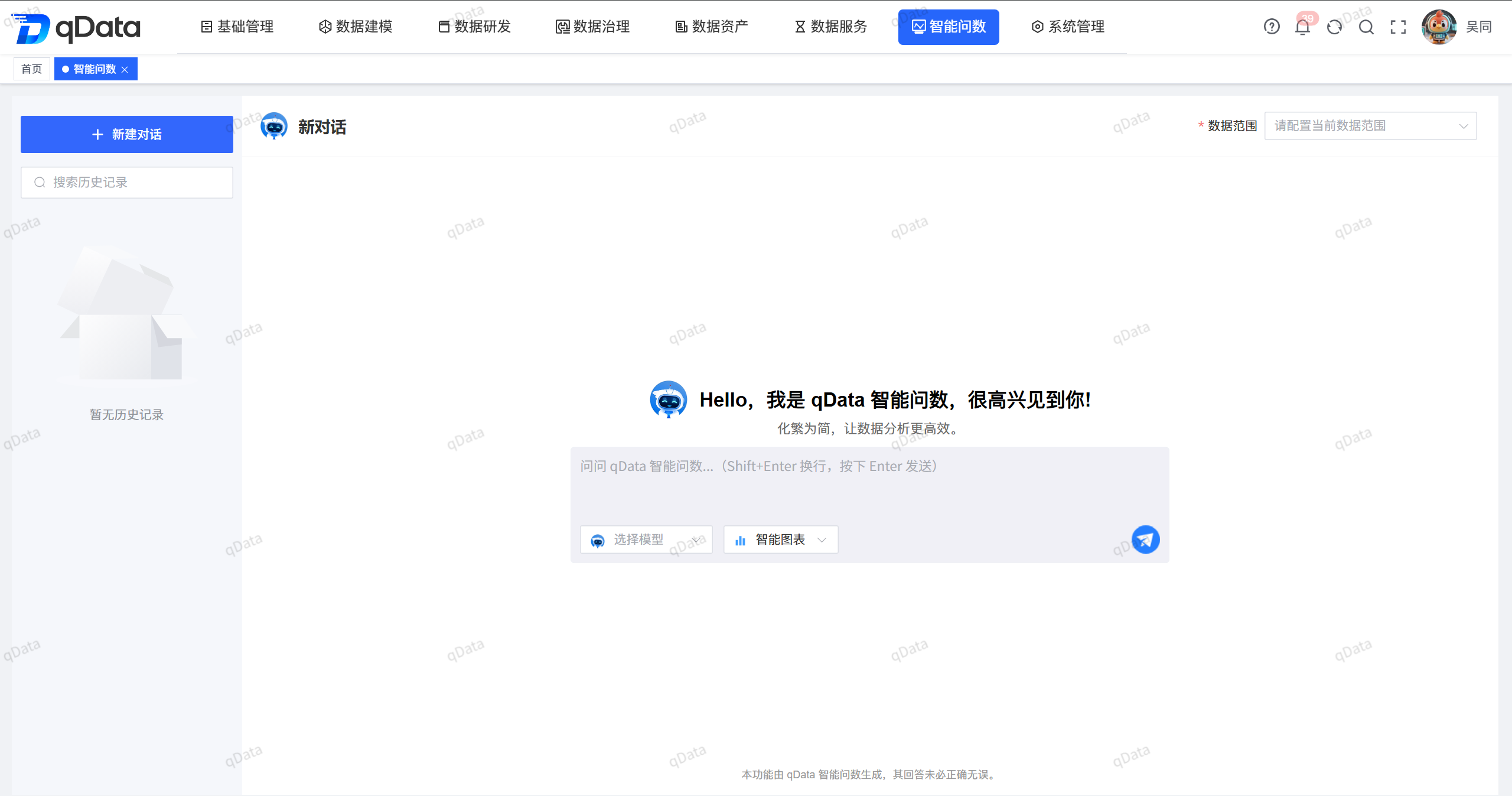This screenshot has height=796, width=1512.
Task: Click the bar chart icon in 智能图表
Action: pyautogui.click(x=740, y=540)
